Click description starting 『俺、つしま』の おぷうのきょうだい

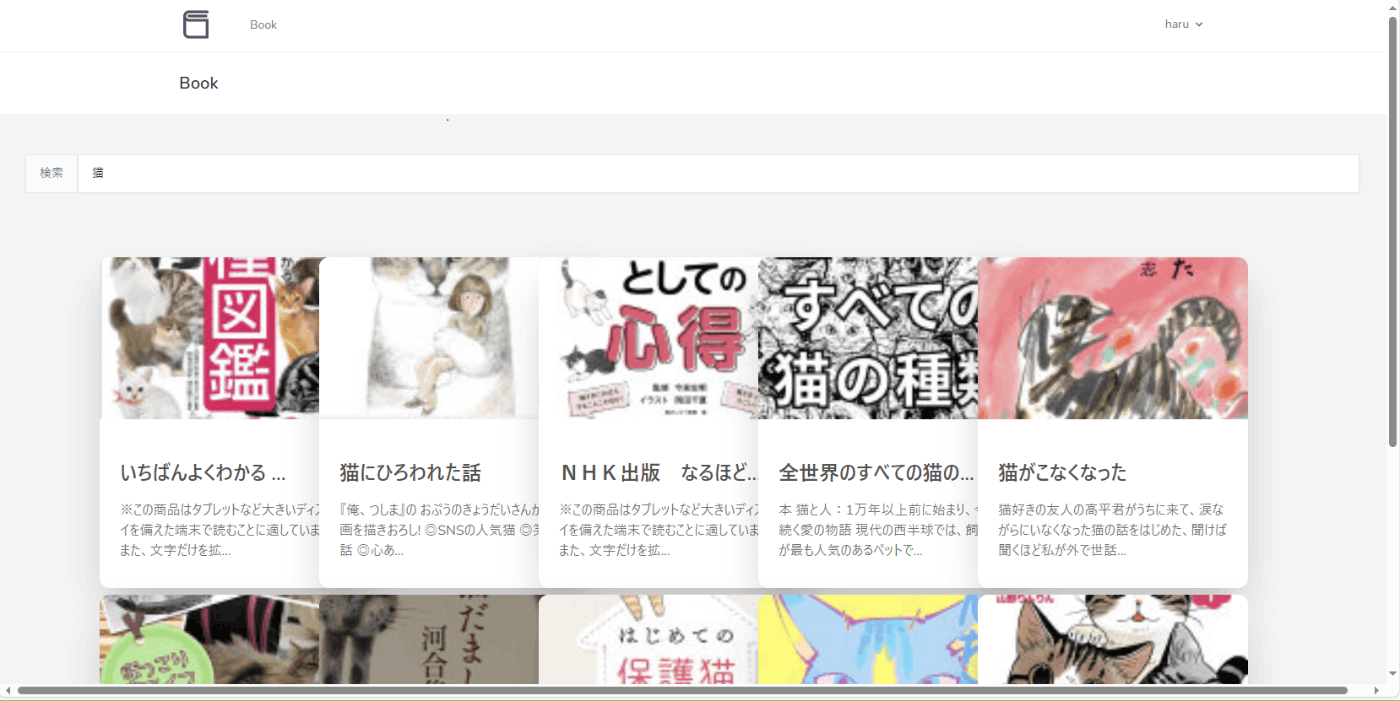pyautogui.click(x=439, y=530)
